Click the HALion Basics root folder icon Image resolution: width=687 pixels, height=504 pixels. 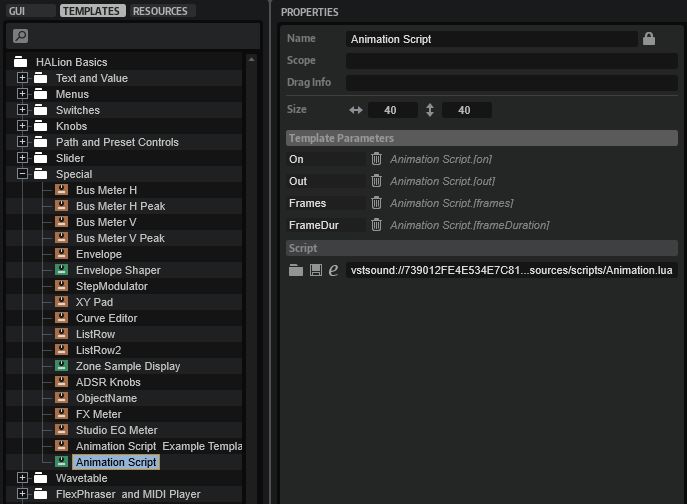point(21,62)
